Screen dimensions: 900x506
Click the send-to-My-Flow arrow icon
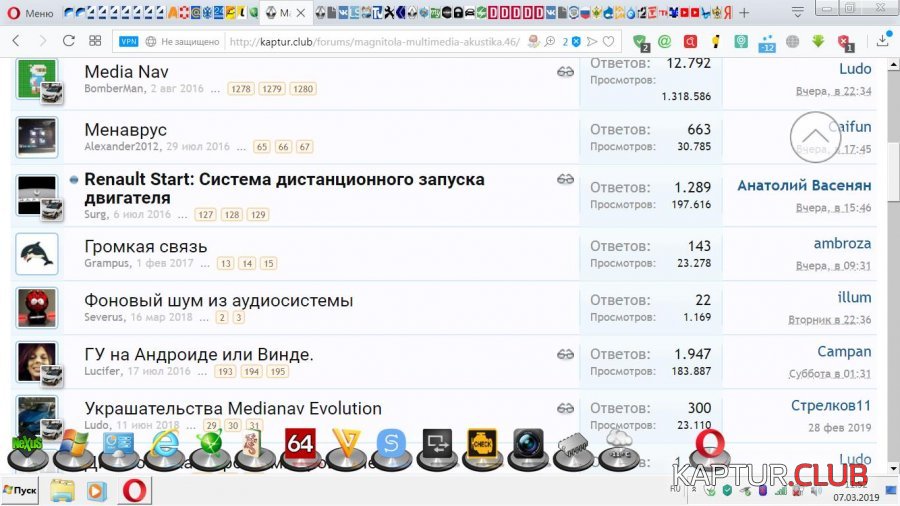pos(592,41)
